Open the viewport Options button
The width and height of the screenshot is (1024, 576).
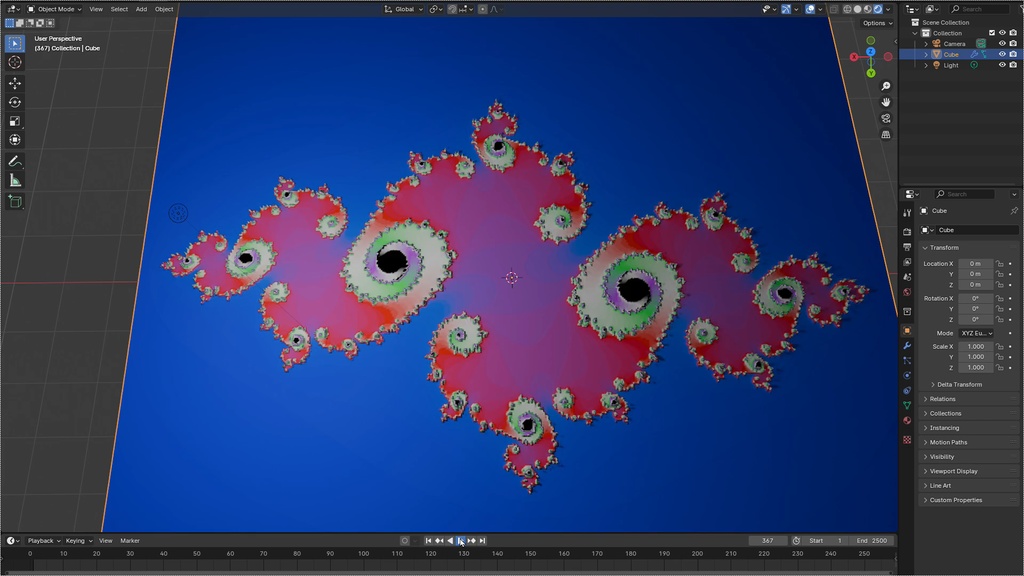pos(877,23)
